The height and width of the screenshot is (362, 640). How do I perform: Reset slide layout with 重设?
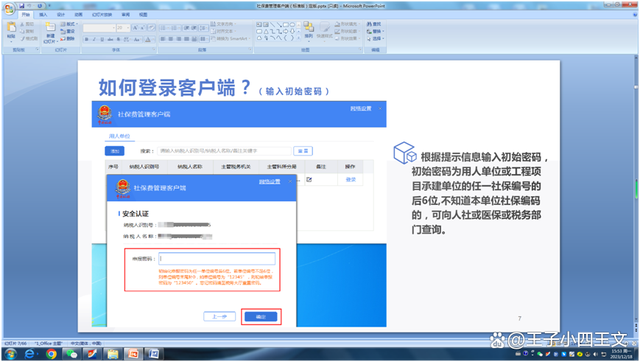point(68,31)
